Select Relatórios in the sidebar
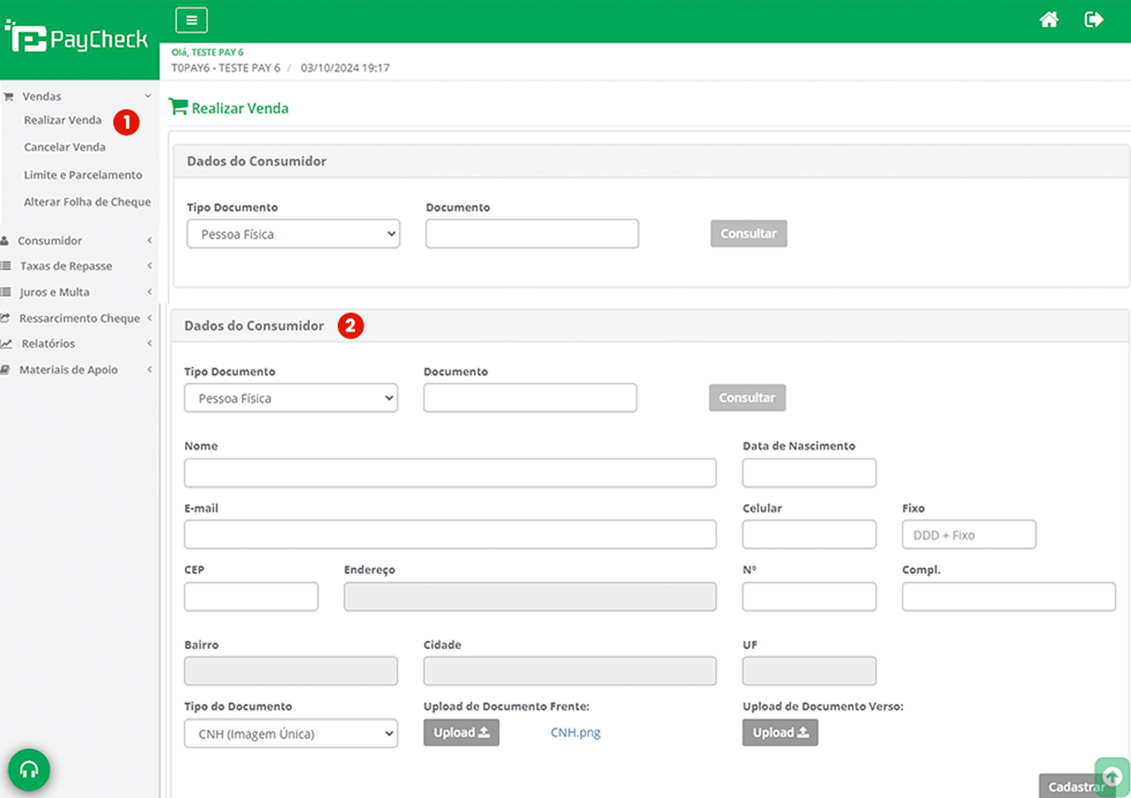The width and height of the screenshot is (1131, 798). (48, 343)
